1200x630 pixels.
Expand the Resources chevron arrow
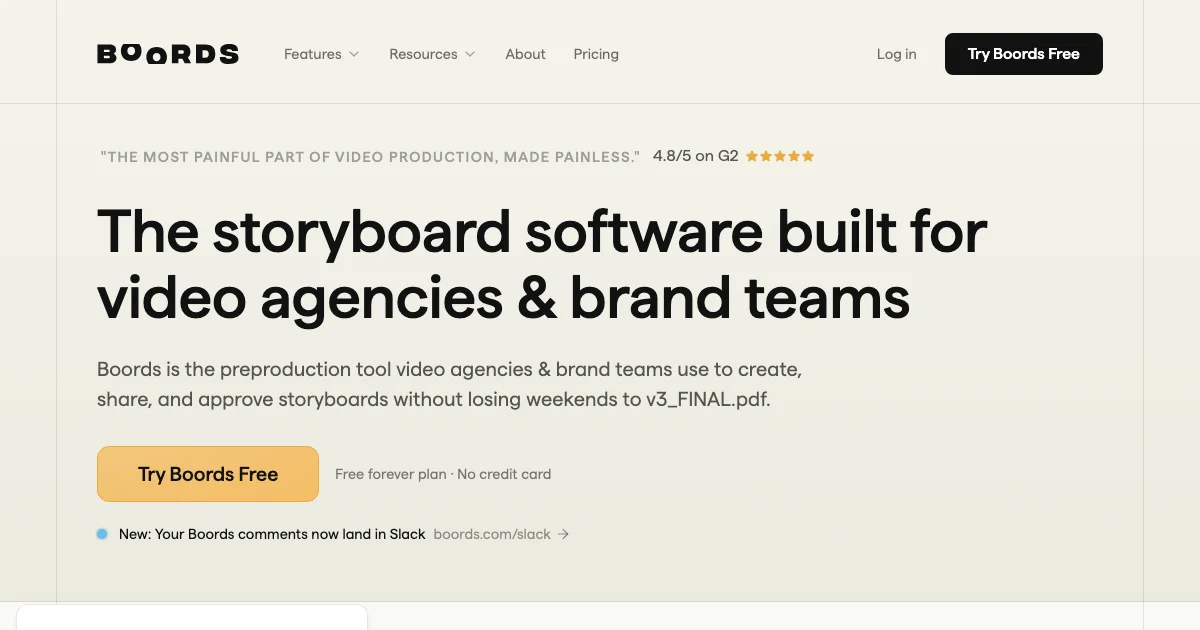[x=470, y=54]
